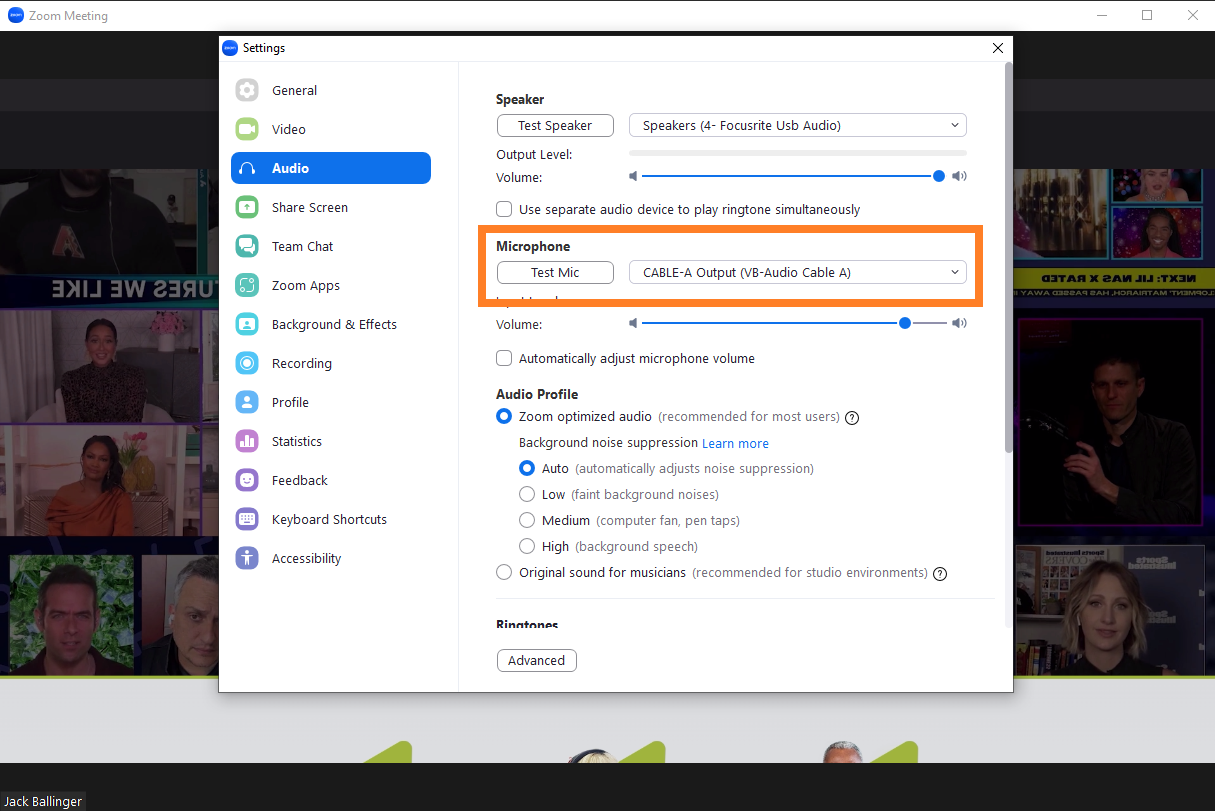
Task: Click the General gear icon in sidebar
Action: (247, 90)
